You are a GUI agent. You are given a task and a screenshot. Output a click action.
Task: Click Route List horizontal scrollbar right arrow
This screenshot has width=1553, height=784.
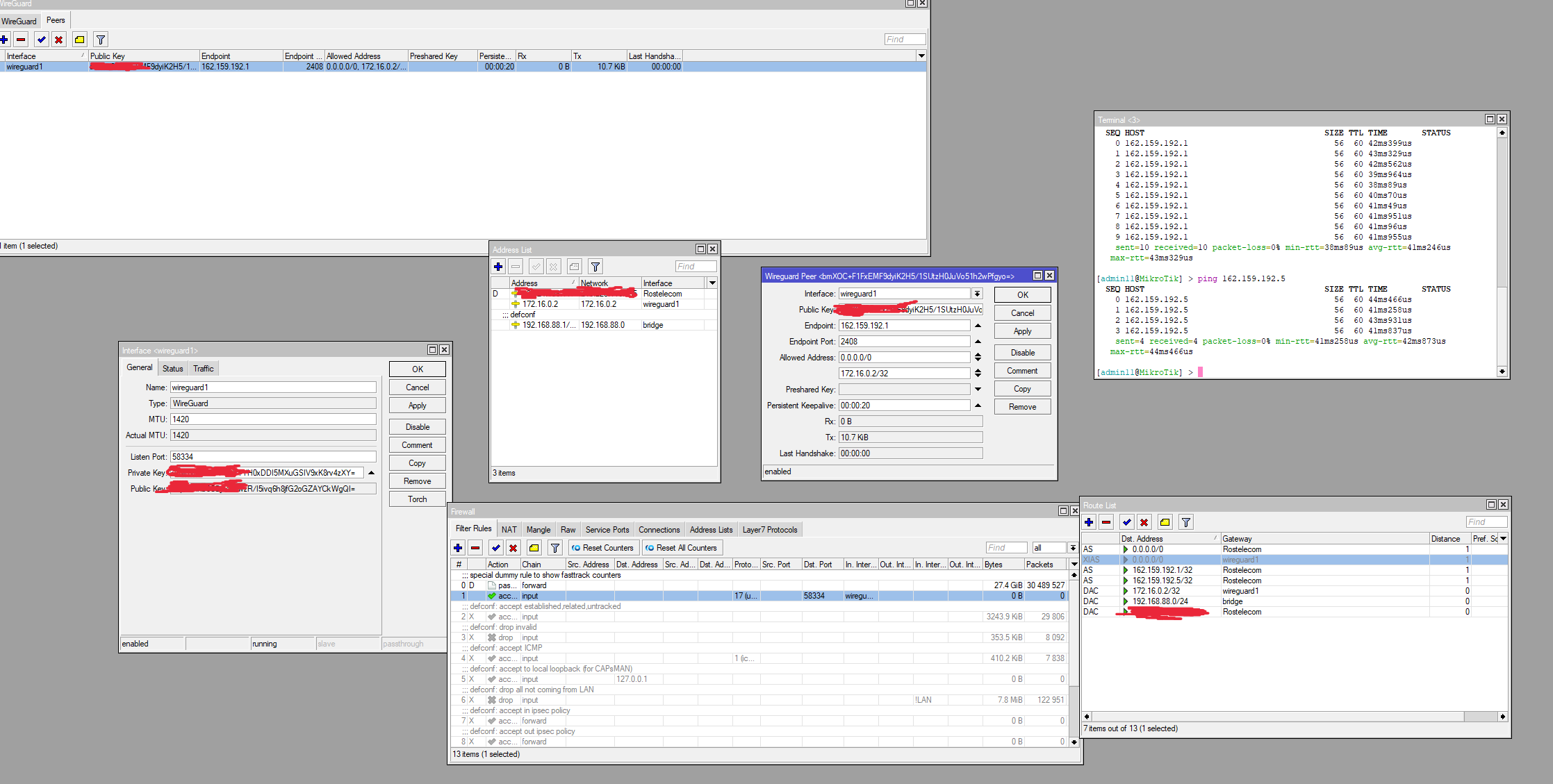click(1502, 717)
